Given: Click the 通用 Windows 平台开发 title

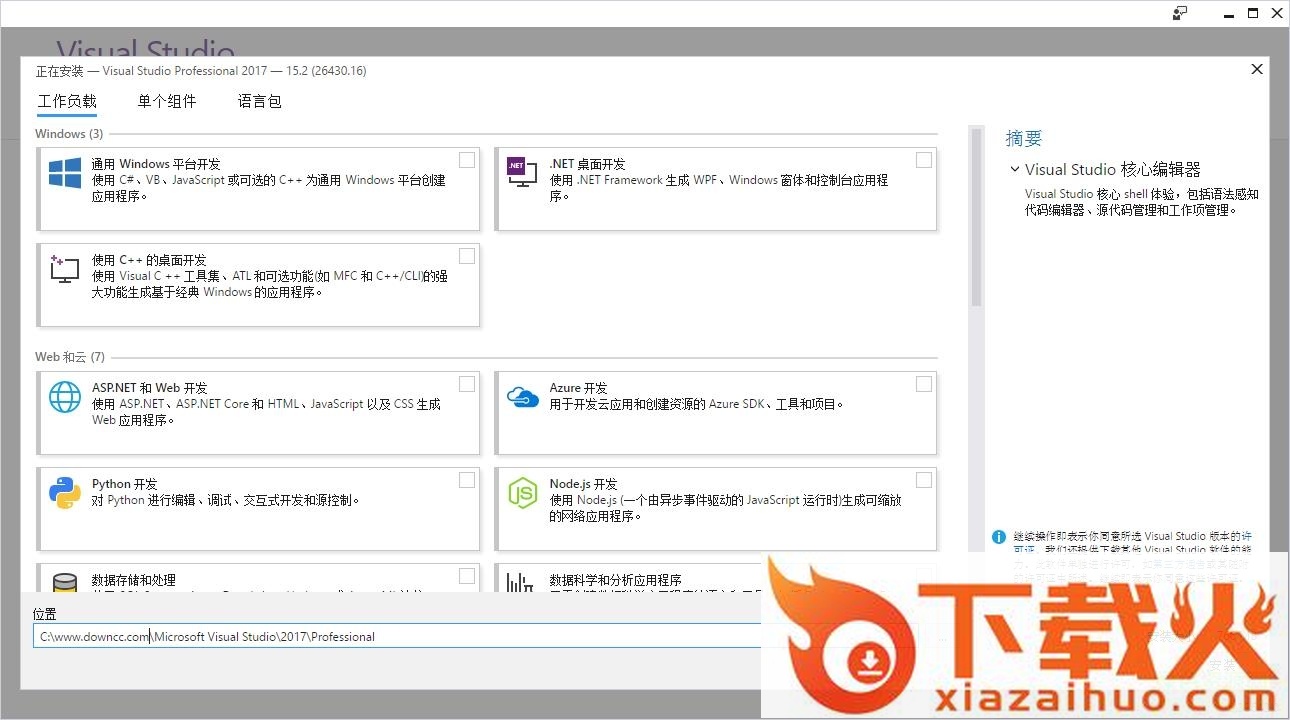Looking at the screenshot, I should (156, 164).
